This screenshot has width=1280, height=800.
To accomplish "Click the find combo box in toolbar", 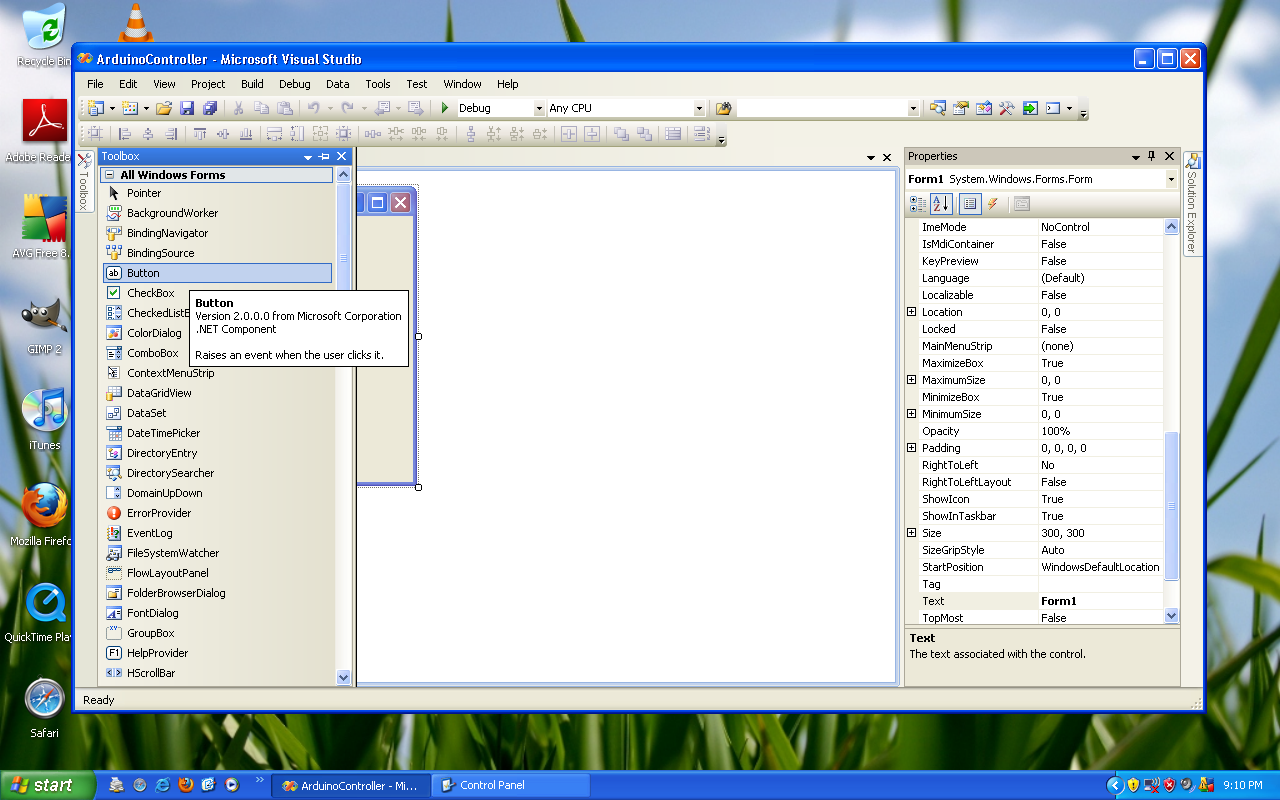I will 828,108.
